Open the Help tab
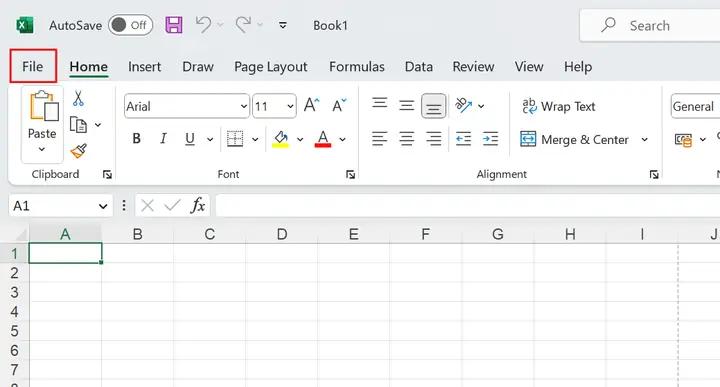 click(x=578, y=67)
